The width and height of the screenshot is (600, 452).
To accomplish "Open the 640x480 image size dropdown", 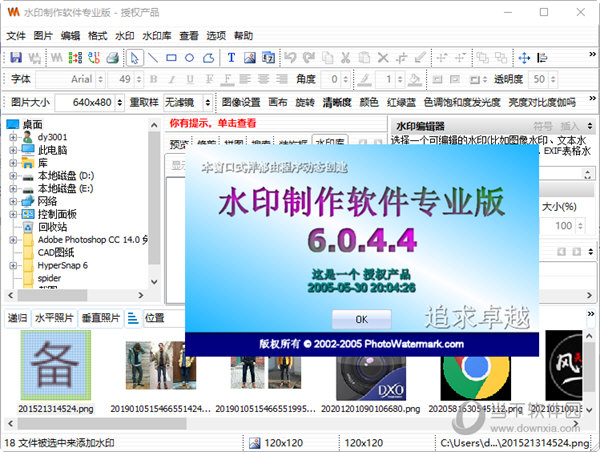I will (x=120, y=103).
